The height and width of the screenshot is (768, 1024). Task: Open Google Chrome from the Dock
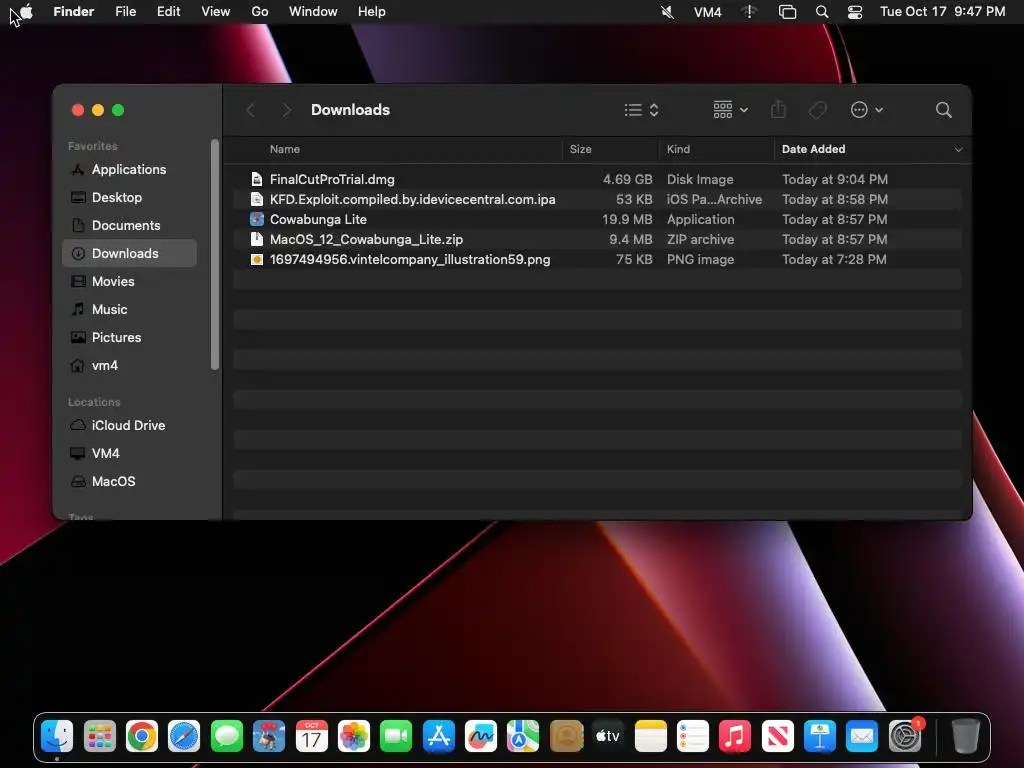[x=142, y=737]
